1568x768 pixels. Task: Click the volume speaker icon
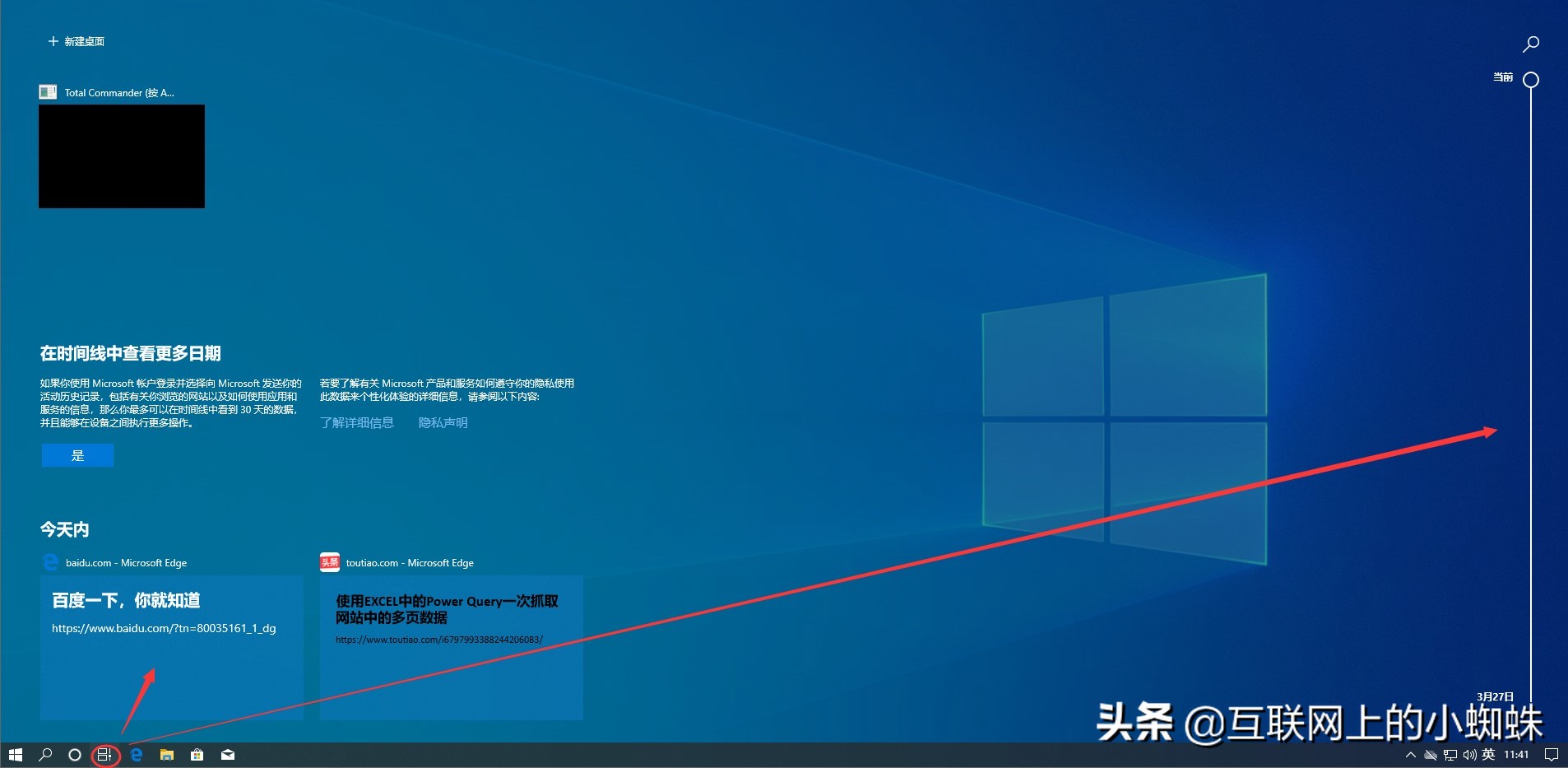coord(1470,755)
